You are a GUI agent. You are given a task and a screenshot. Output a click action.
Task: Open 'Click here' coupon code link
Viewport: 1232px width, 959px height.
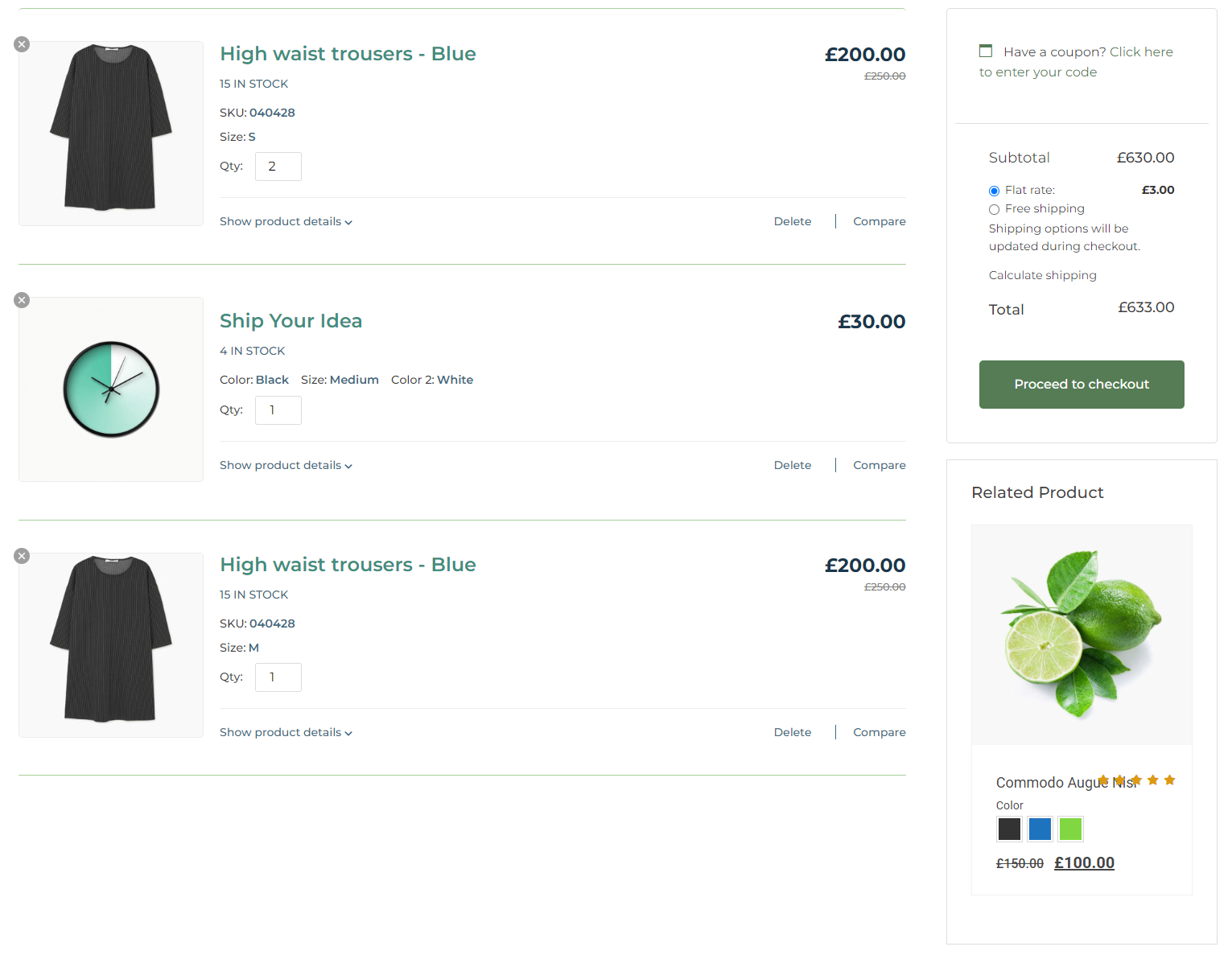[x=1141, y=51]
